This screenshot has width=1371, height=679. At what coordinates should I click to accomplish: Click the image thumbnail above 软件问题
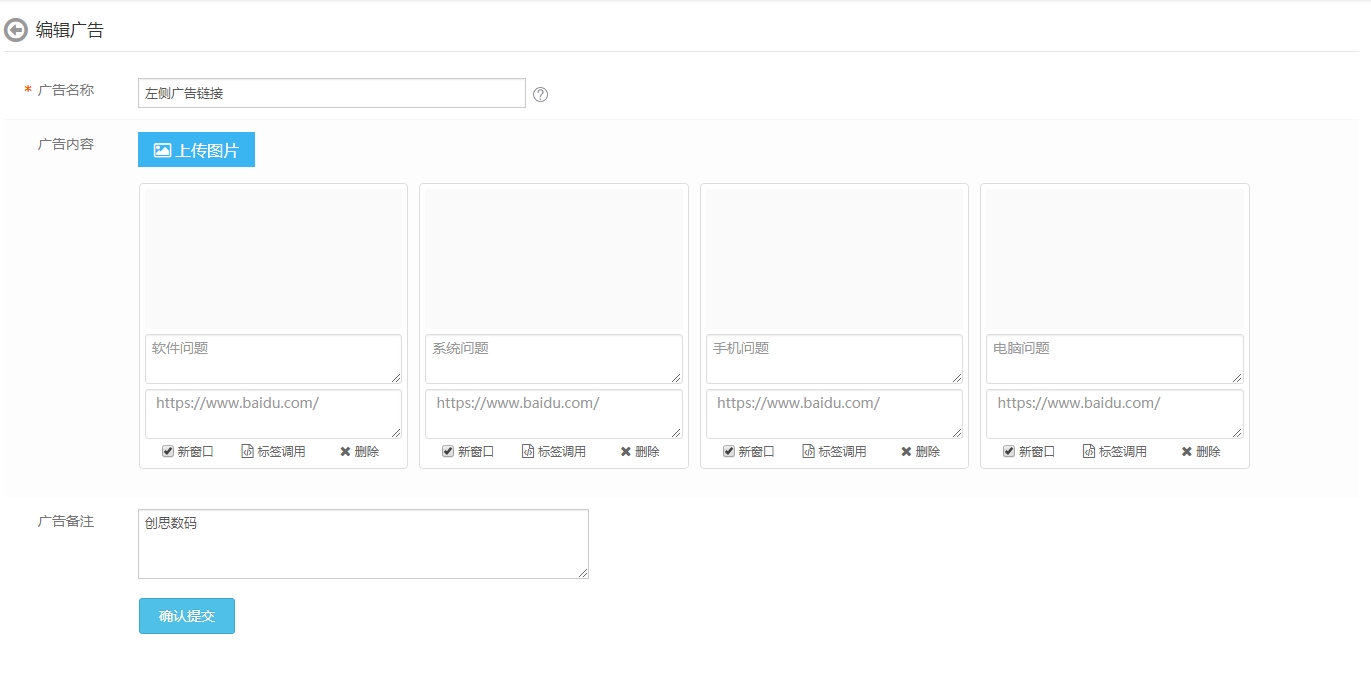(273, 260)
